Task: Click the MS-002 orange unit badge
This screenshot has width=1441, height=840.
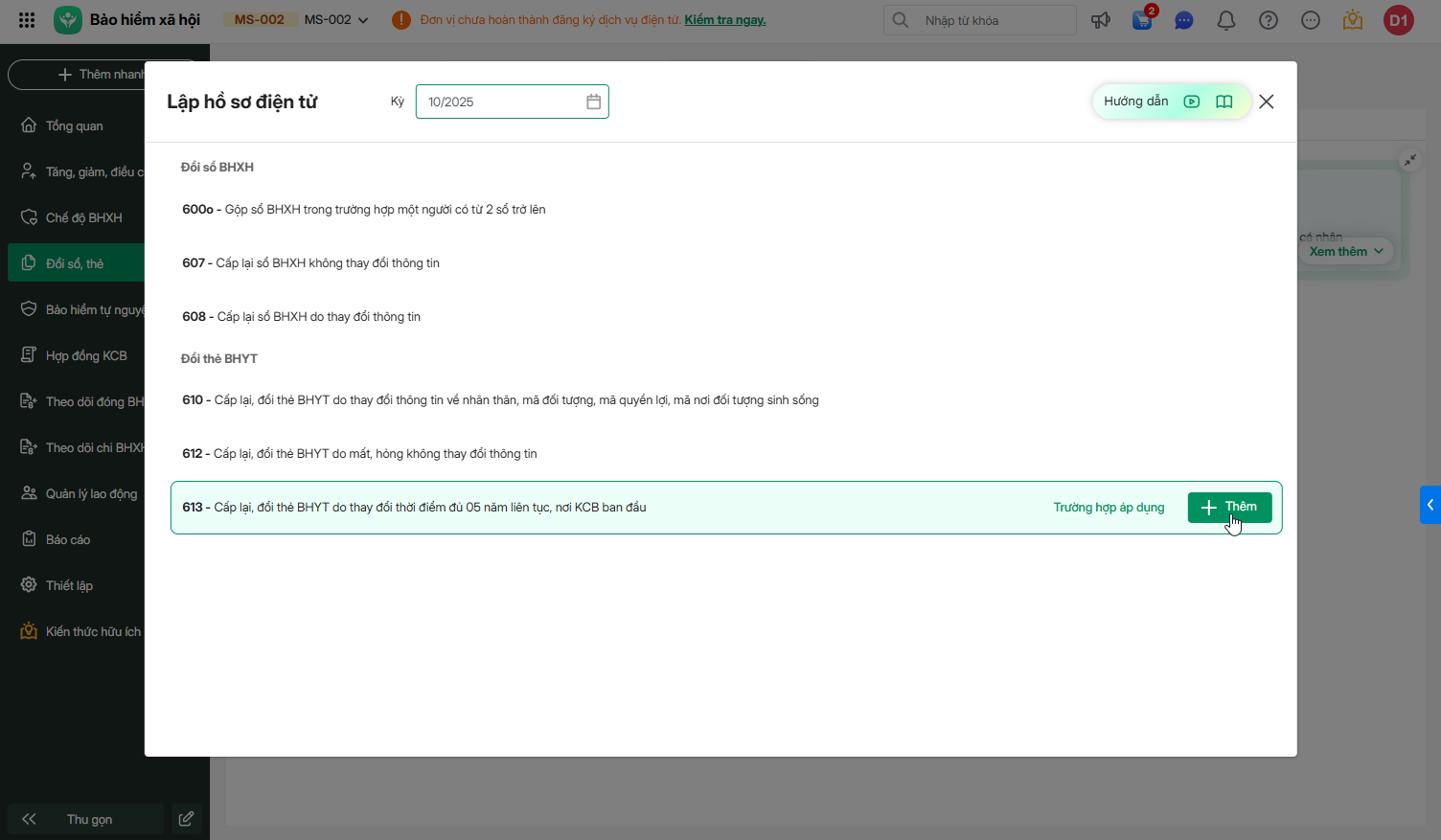Action: [260, 20]
